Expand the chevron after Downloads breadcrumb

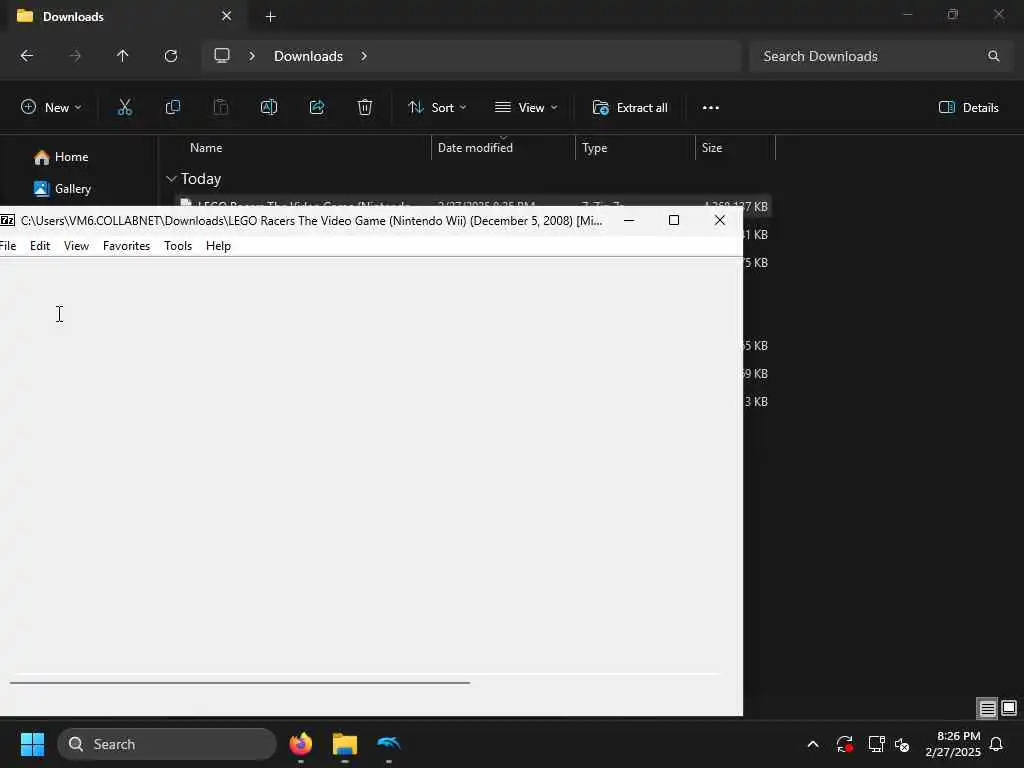coord(364,56)
